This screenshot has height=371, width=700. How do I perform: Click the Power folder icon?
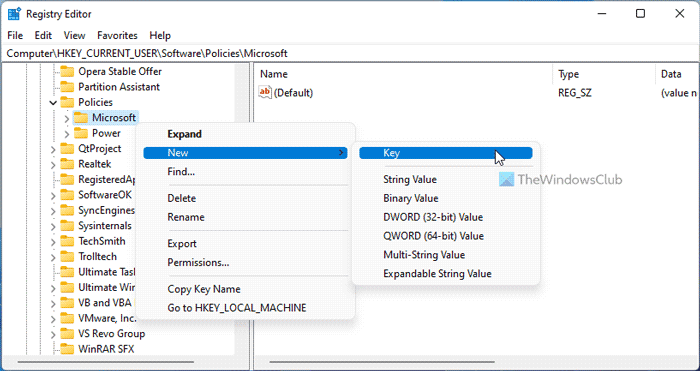(x=81, y=133)
